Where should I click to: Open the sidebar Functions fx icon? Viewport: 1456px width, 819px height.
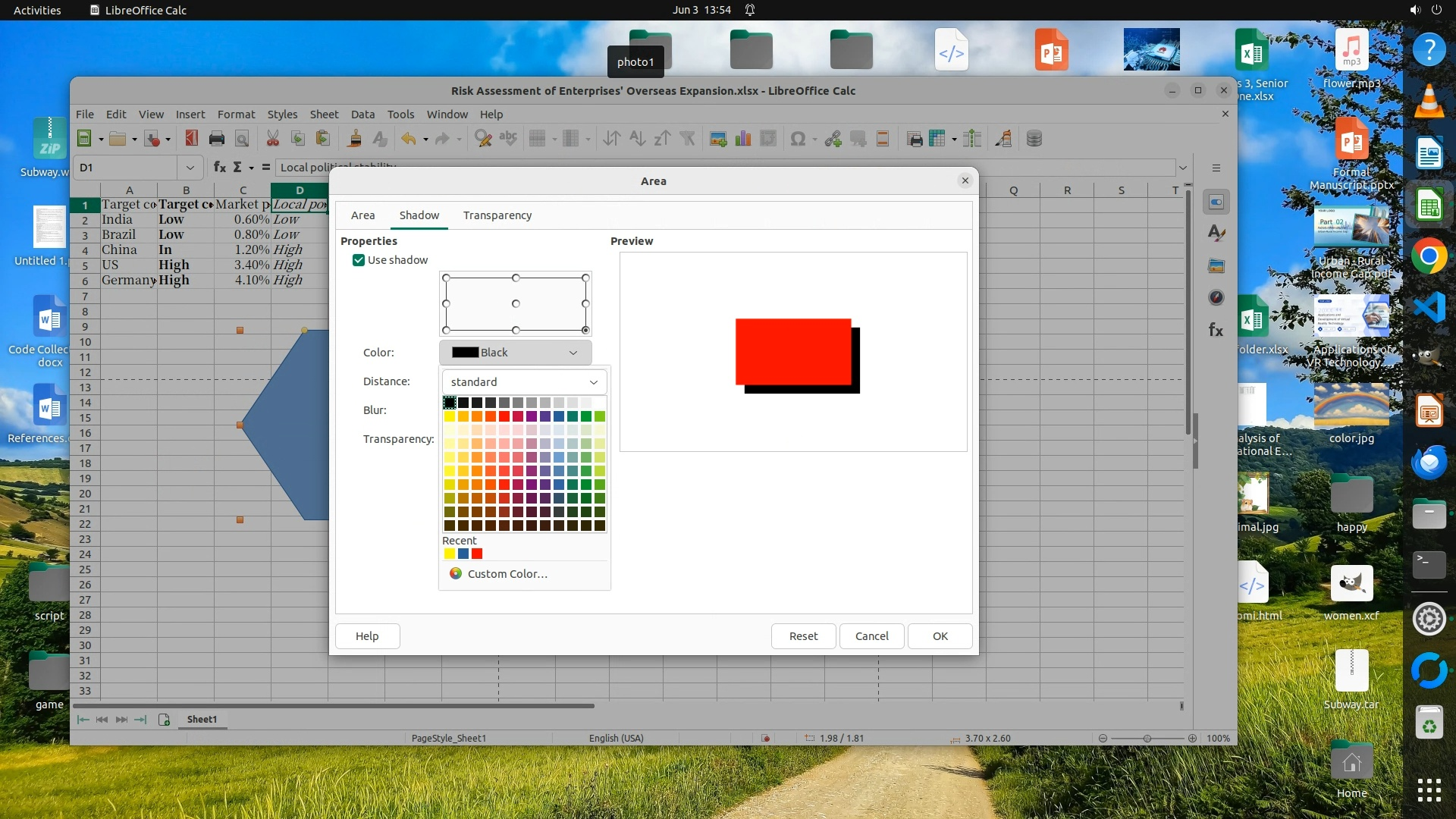[1216, 330]
